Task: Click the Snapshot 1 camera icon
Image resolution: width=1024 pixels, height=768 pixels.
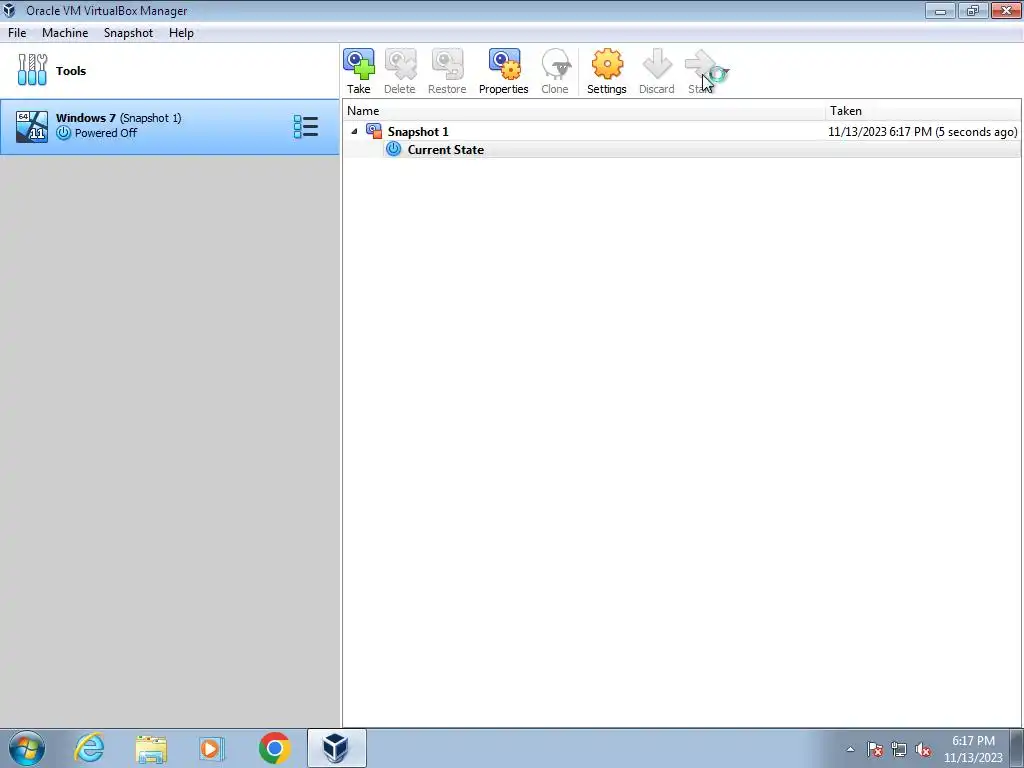Action: pos(374,131)
